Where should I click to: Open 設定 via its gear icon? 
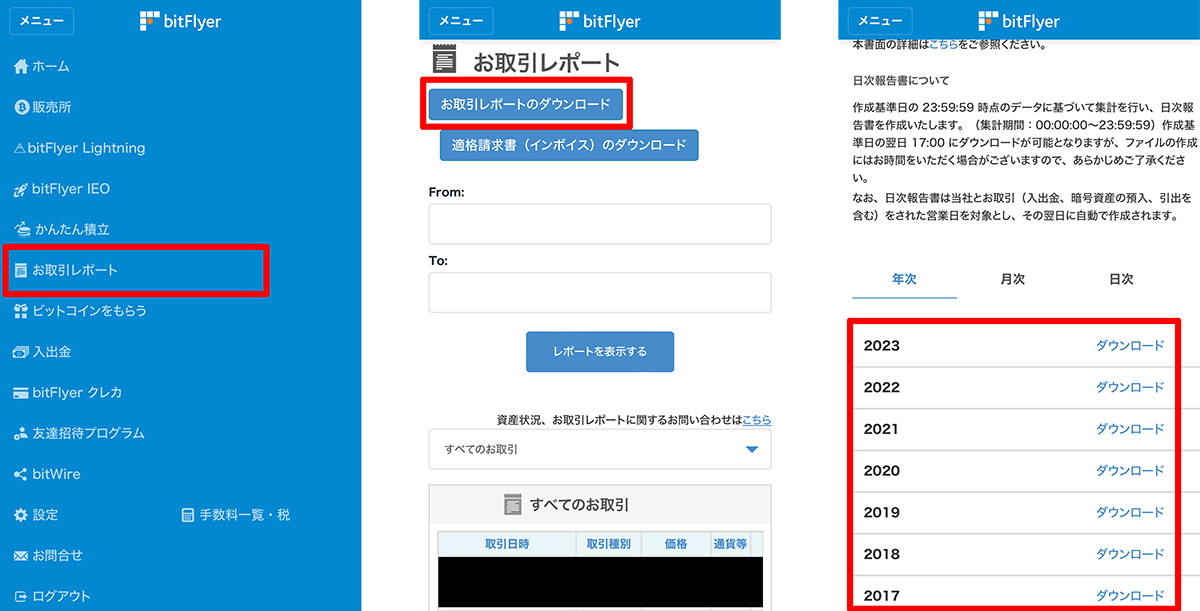tap(21, 515)
